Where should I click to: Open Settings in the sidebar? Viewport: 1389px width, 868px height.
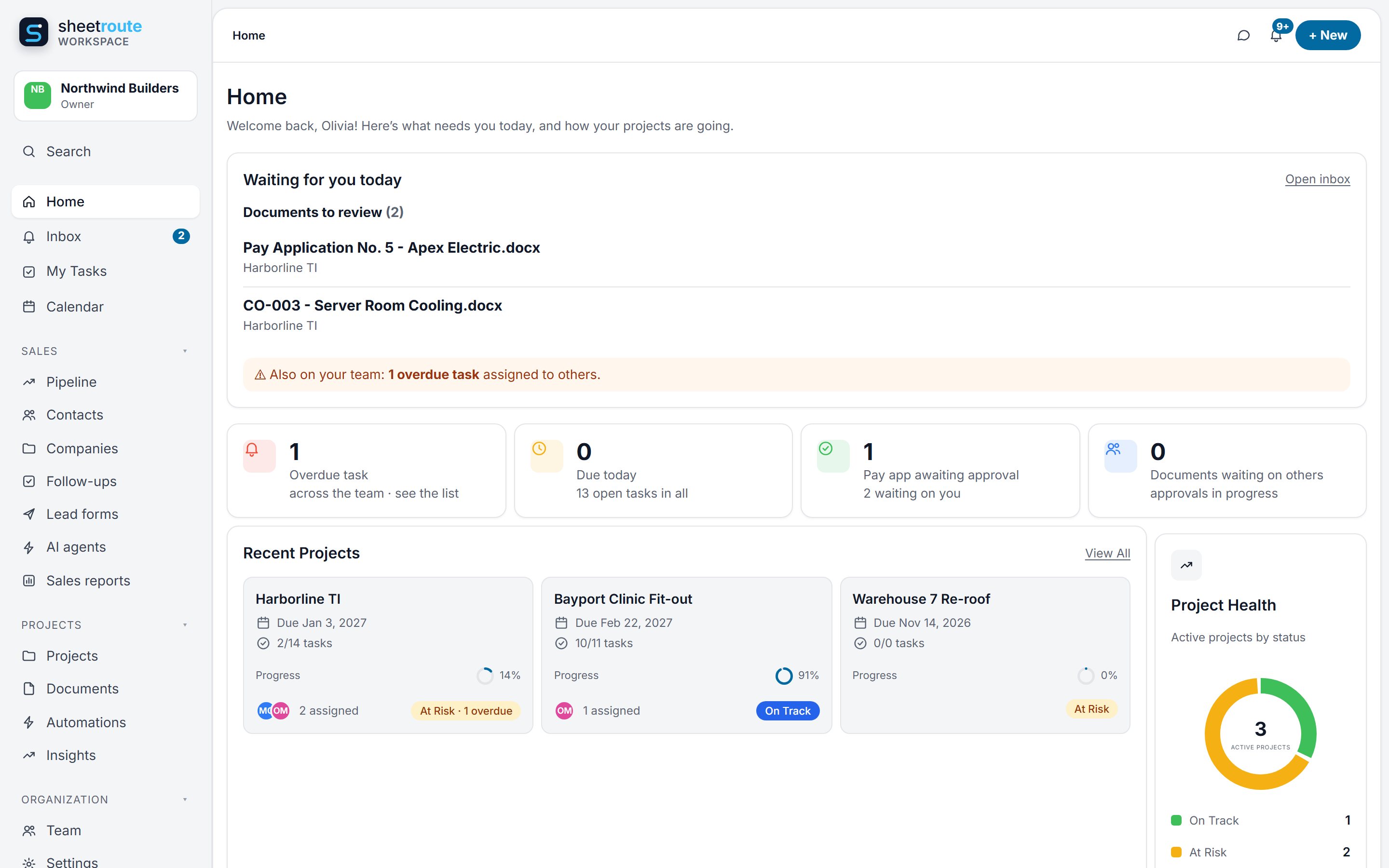pyautogui.click(x=106, y=861)
